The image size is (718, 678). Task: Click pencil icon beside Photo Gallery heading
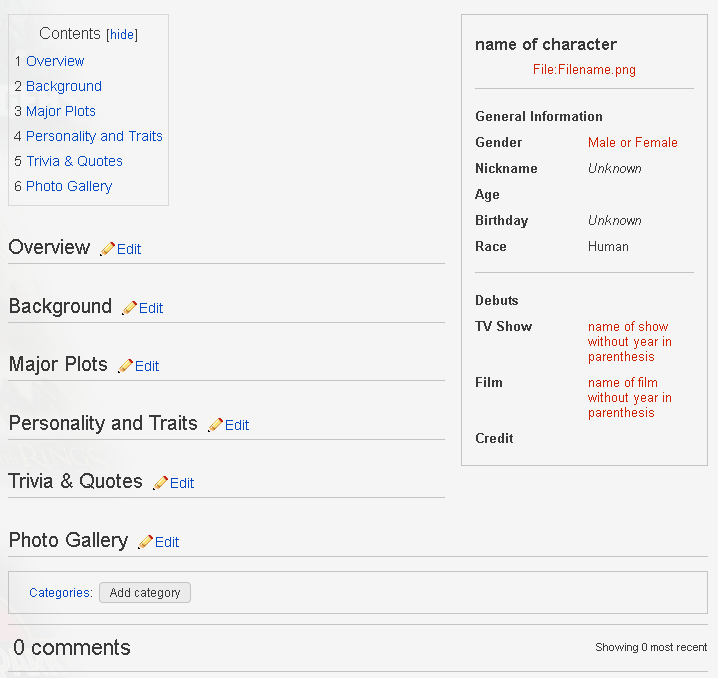point(146,542)
